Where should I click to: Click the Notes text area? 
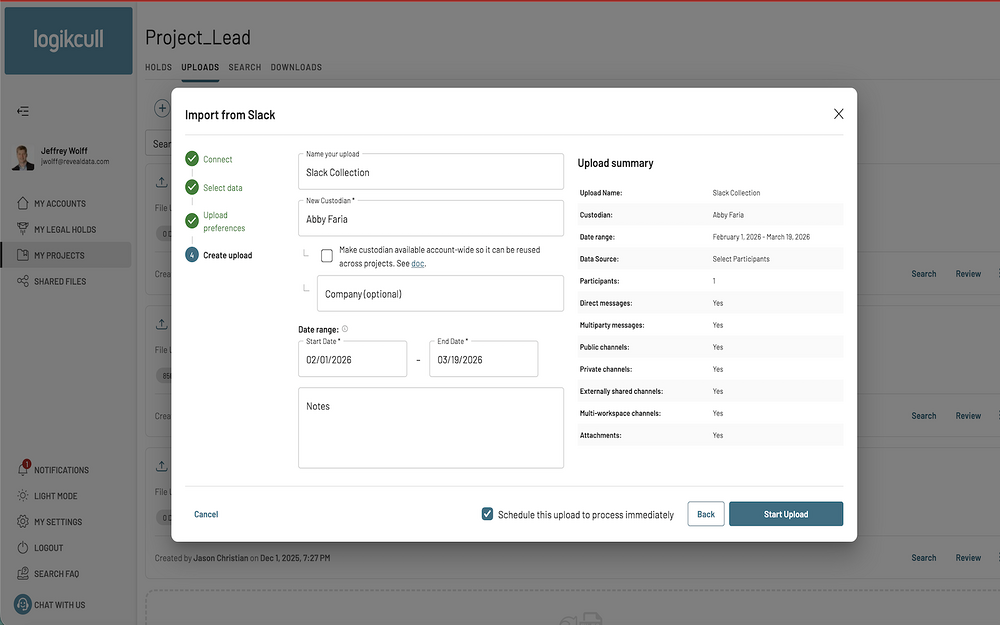pos(431,428)
